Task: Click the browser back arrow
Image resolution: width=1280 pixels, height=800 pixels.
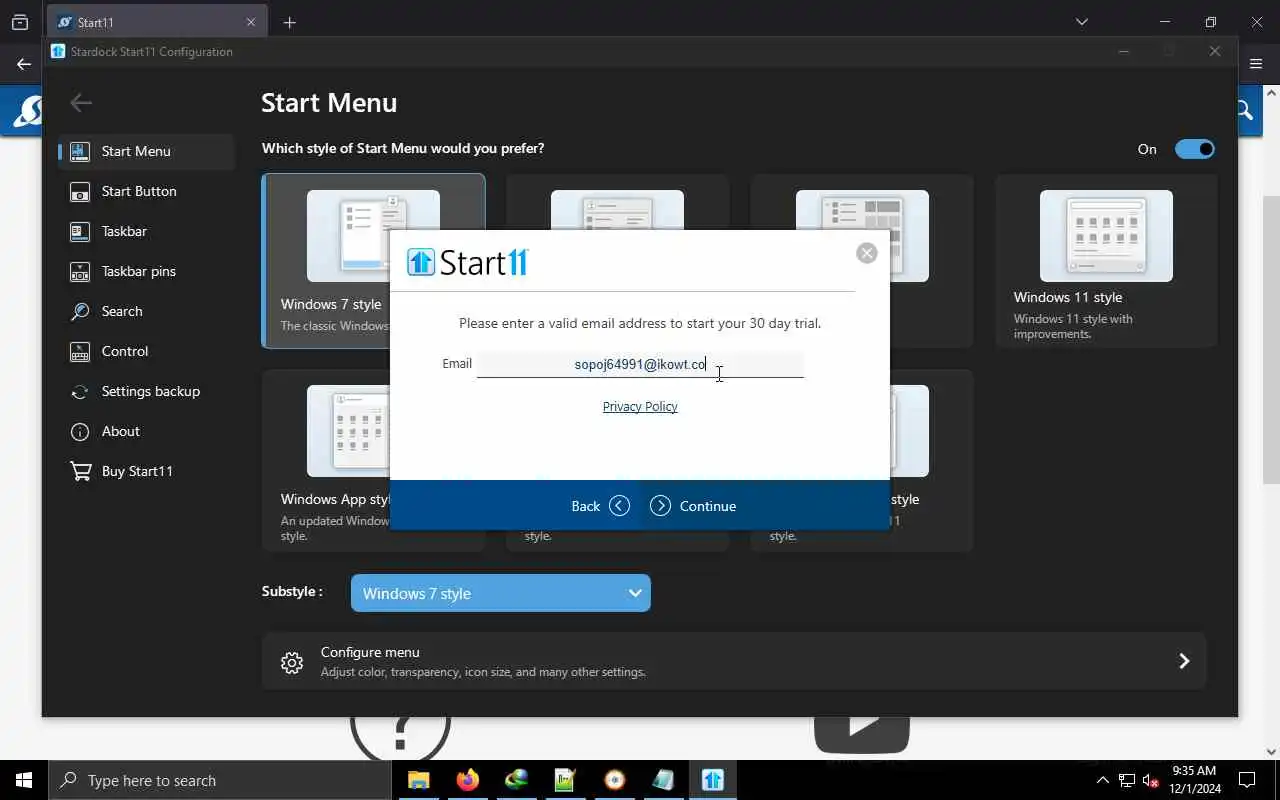Action: point(24,64)
